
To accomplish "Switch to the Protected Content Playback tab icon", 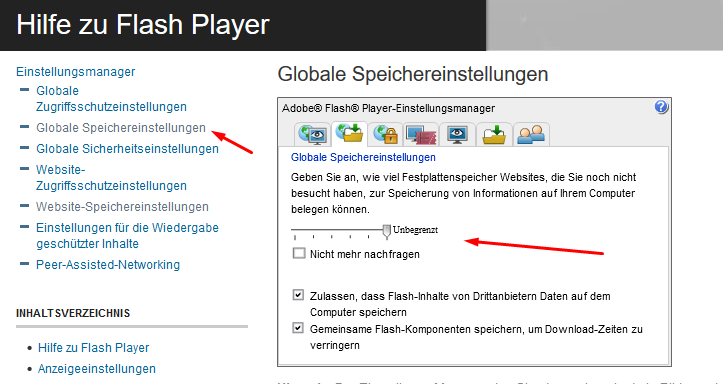I will [x=421, y=134].
